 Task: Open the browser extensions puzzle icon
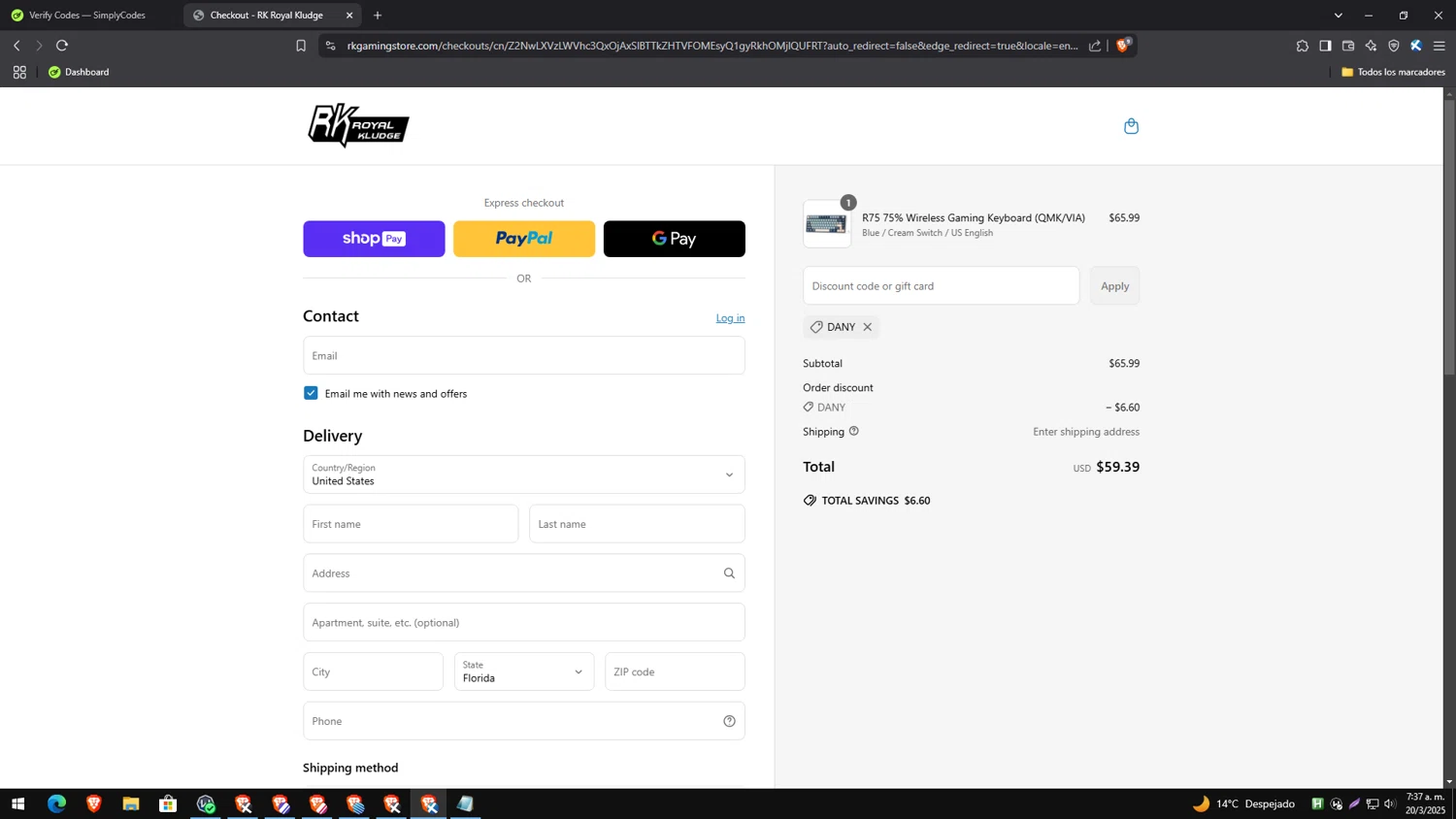tap(1303, 46)
